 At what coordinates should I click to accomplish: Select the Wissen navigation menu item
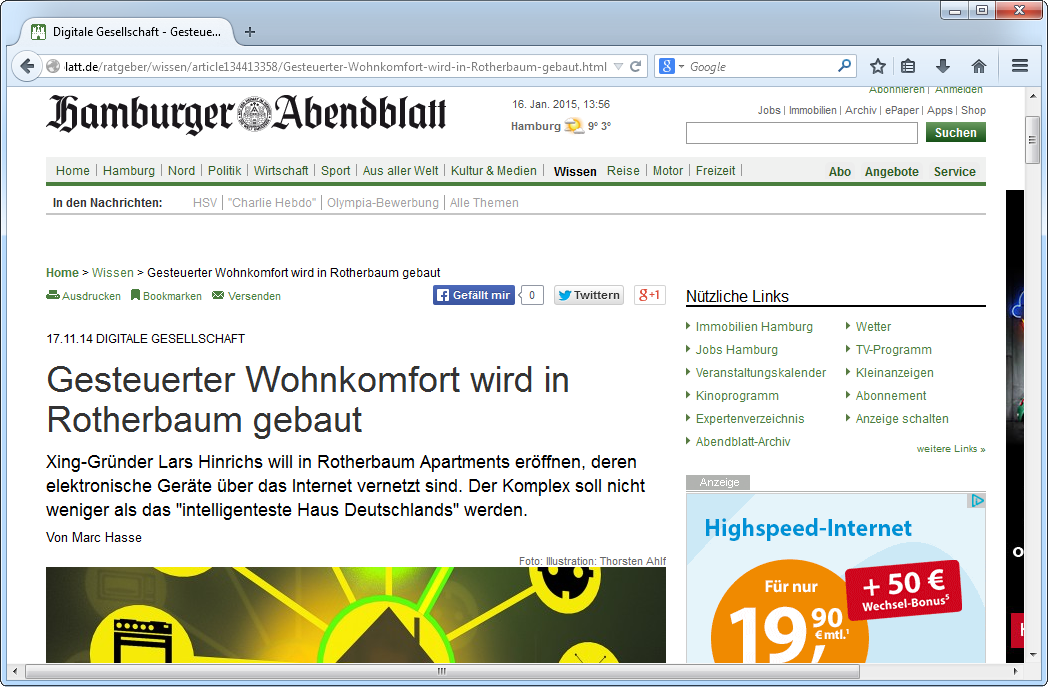pos(575,171)
